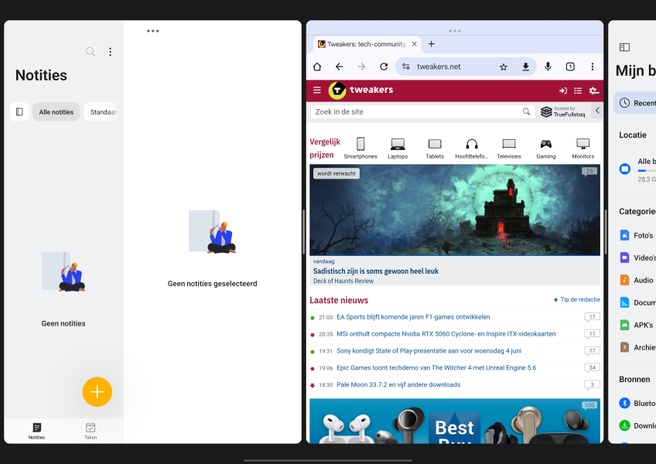
Task: Open the Pale Moon 33.7.2 downloads article
Action: (x=398, y=385)
